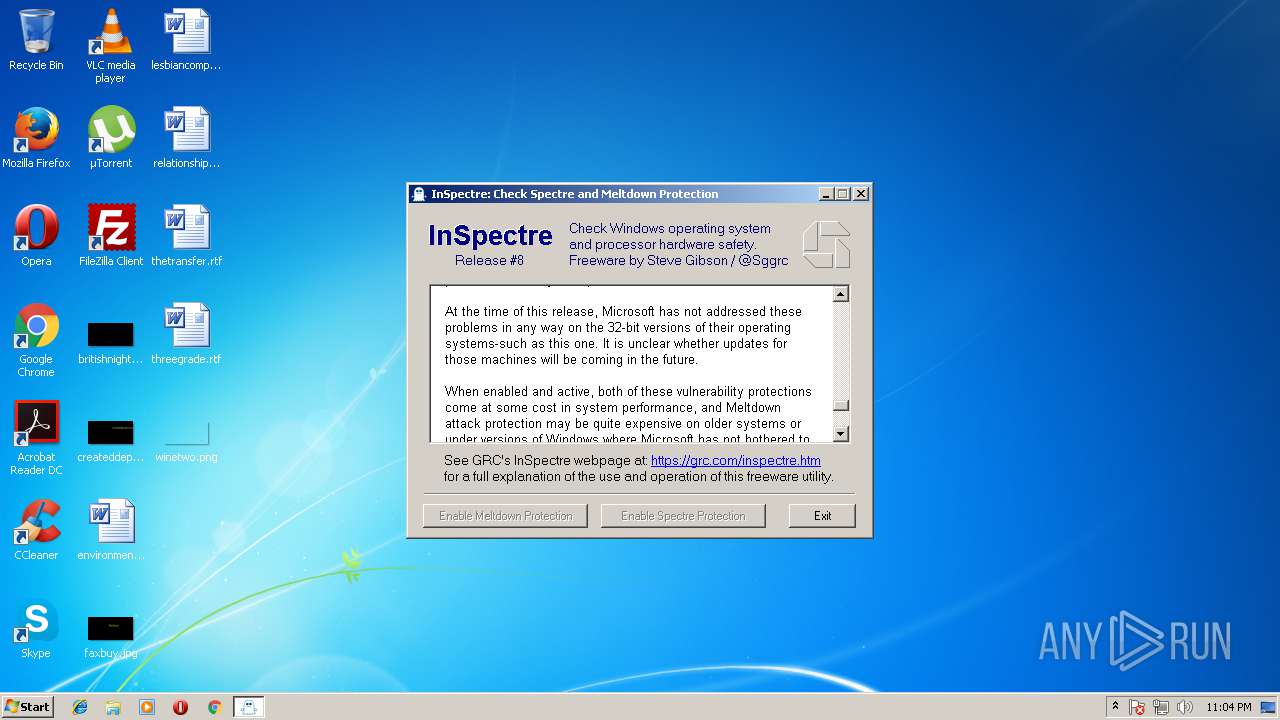Click the 11:04 PM clock
This screenshot has width=1280, height=720.
click(1229, 707)
